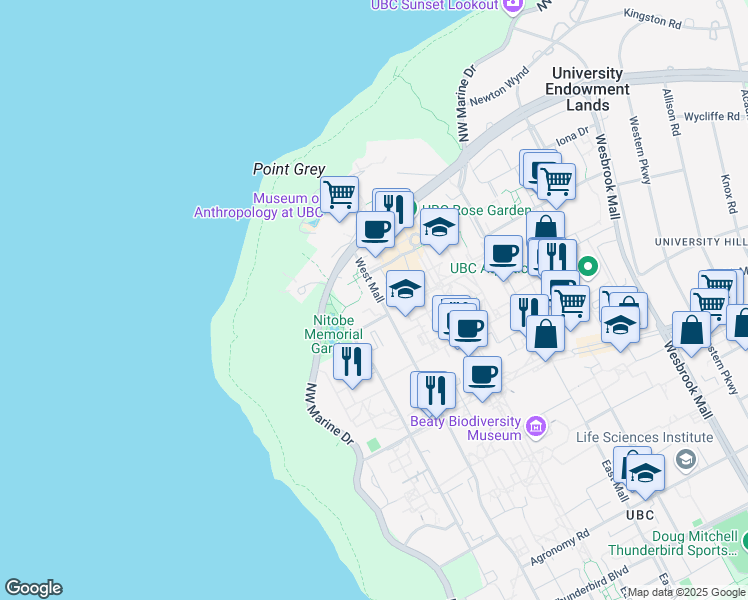This screenshot has height=600, width=748.
Task: Click restaurant marker above Beaty Biodiversity Museum label
Action: point(436,391)
